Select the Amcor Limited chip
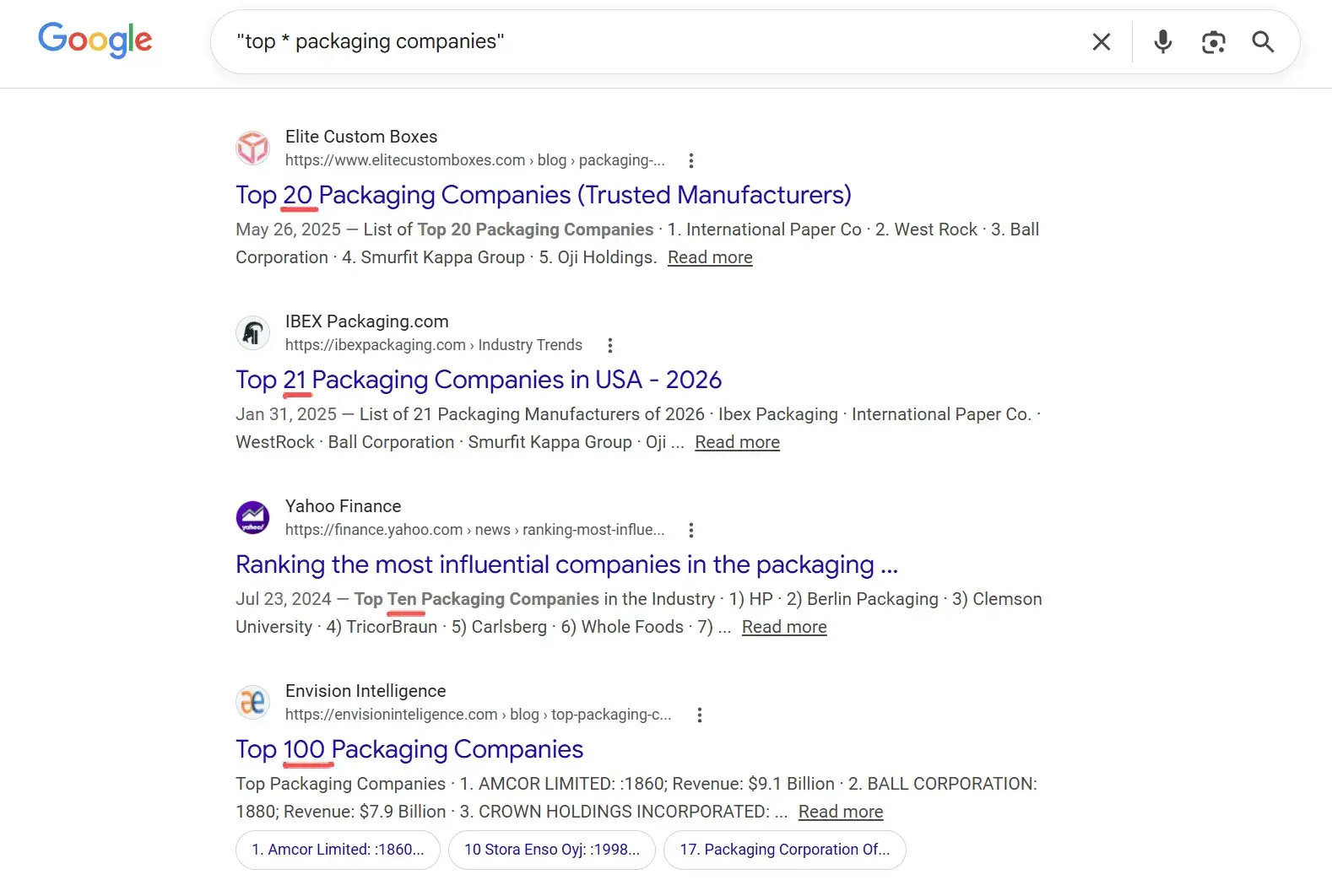 (x=337, y=850)
